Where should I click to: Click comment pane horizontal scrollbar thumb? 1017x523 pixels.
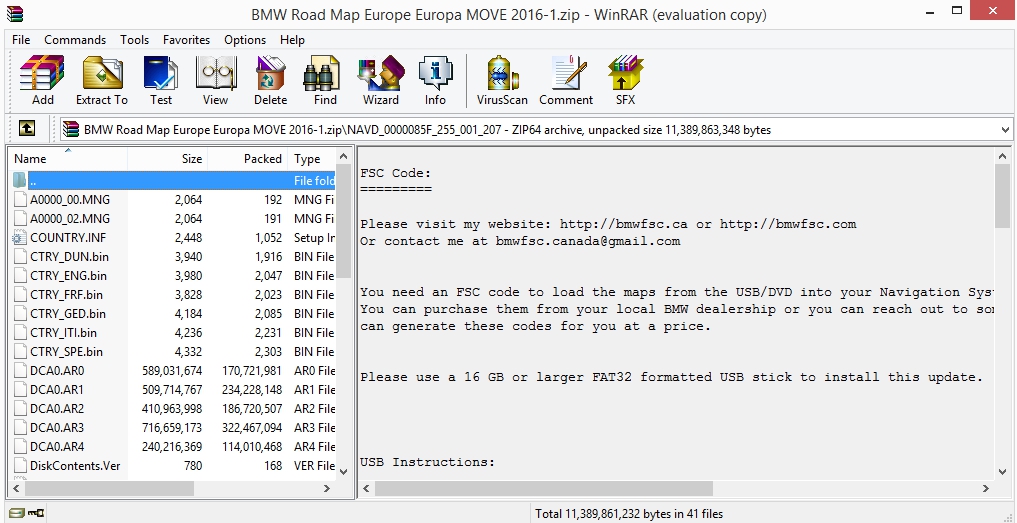544,488
